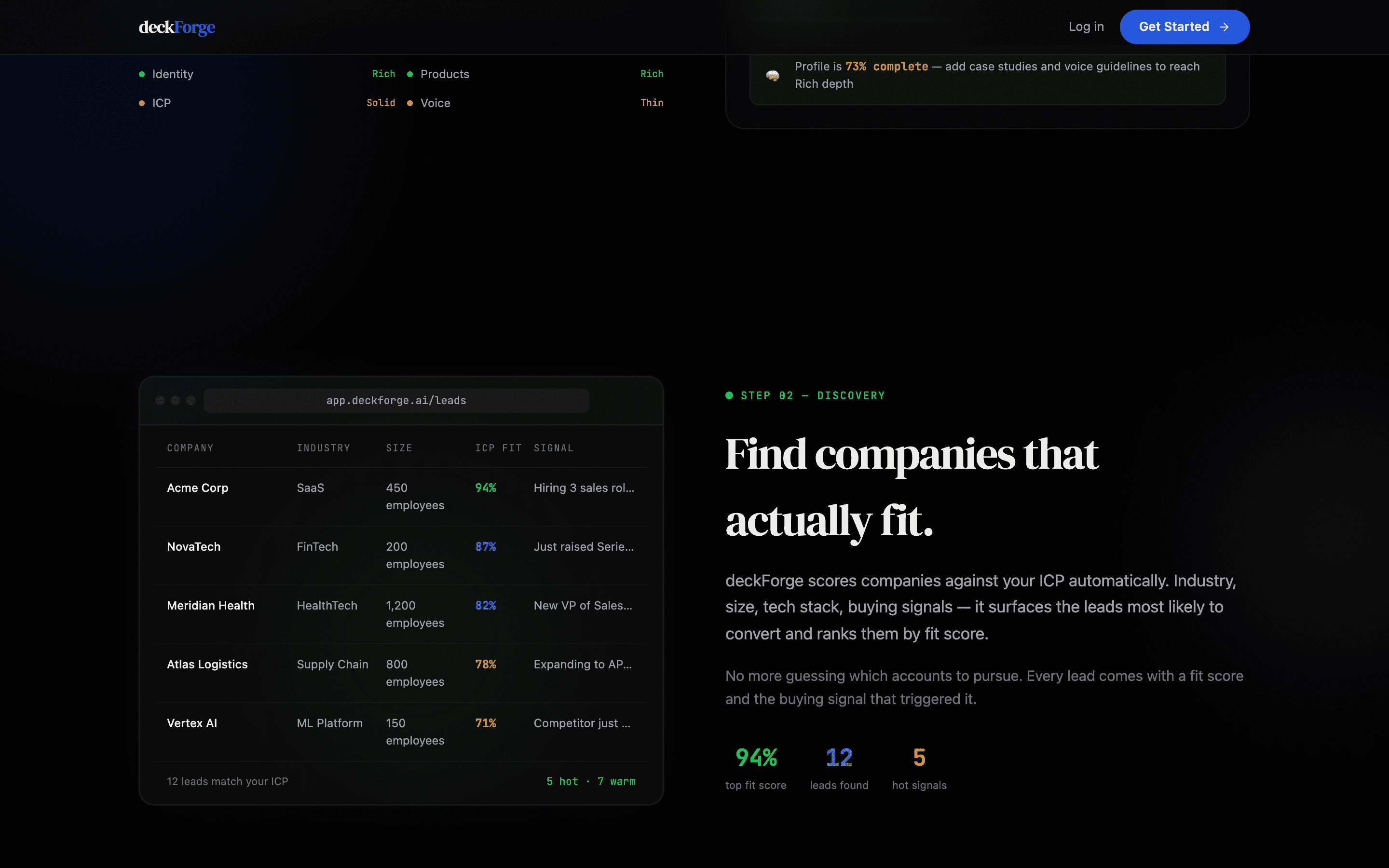Click the deckForge logo

[177, 27]
